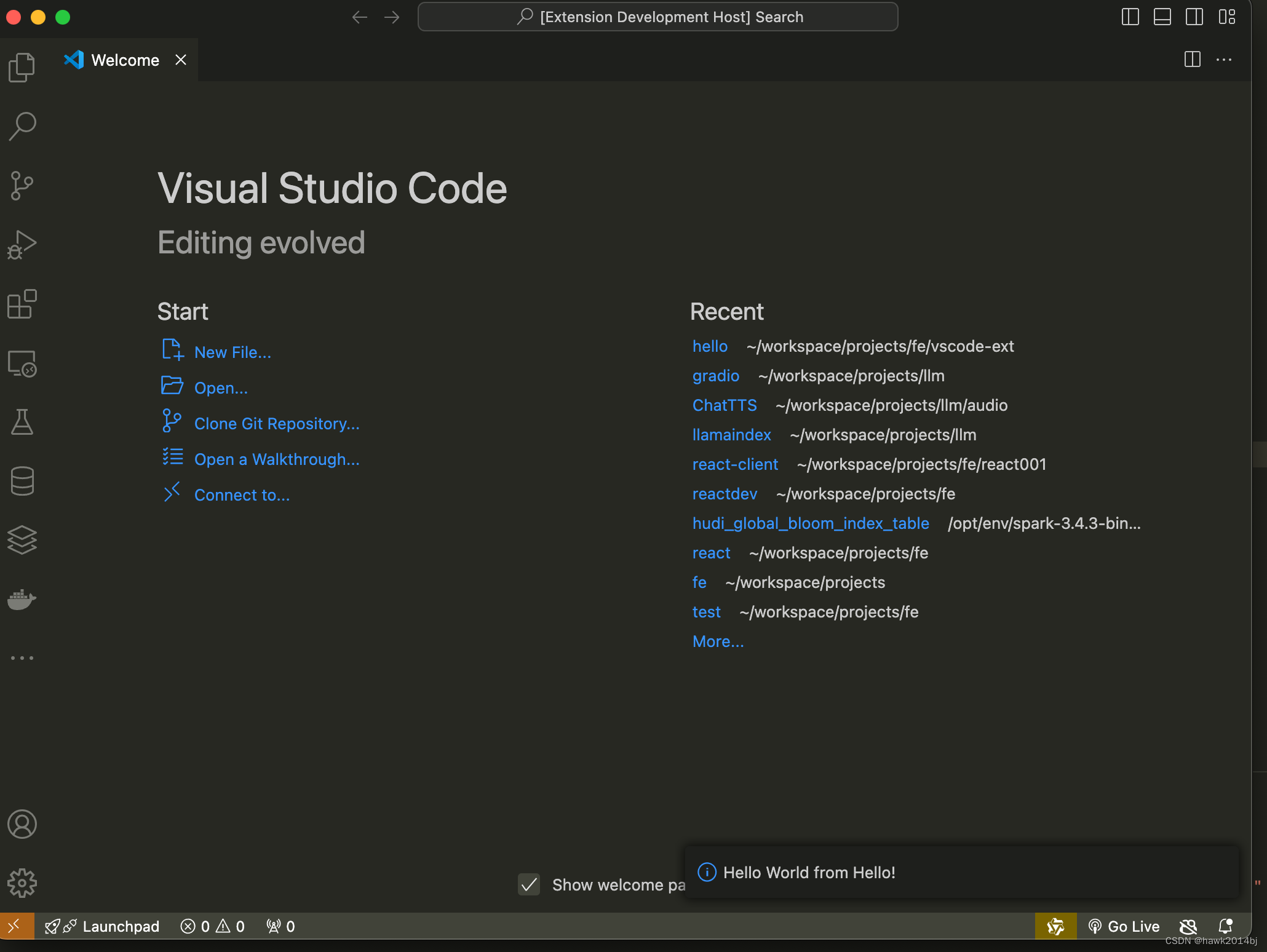Screen dimensions: 1267x952
Task: Open the stacked layers view icon
Action: coord(22,540)
